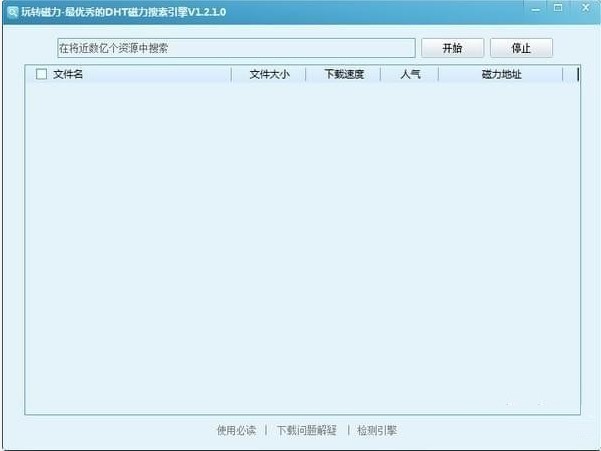This screenshot has width=601, height=451.
Task: Click the blank header right of 磁力地址
Action: (570, 74)
